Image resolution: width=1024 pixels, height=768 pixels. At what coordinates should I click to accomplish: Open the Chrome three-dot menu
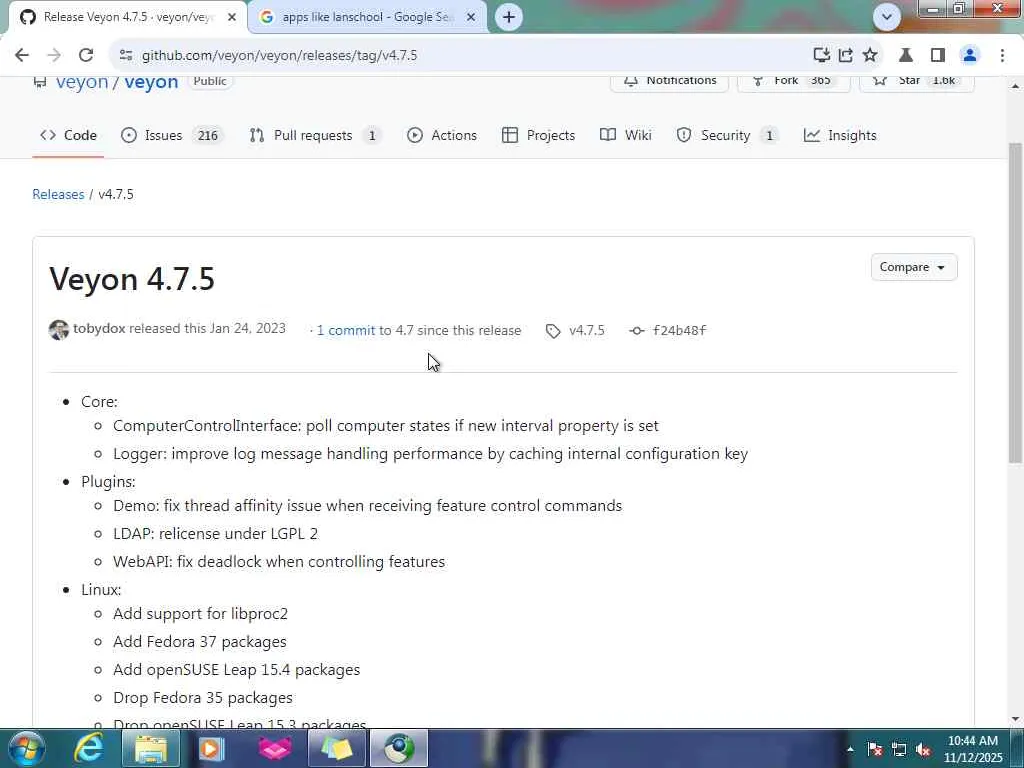(1002, 55)
